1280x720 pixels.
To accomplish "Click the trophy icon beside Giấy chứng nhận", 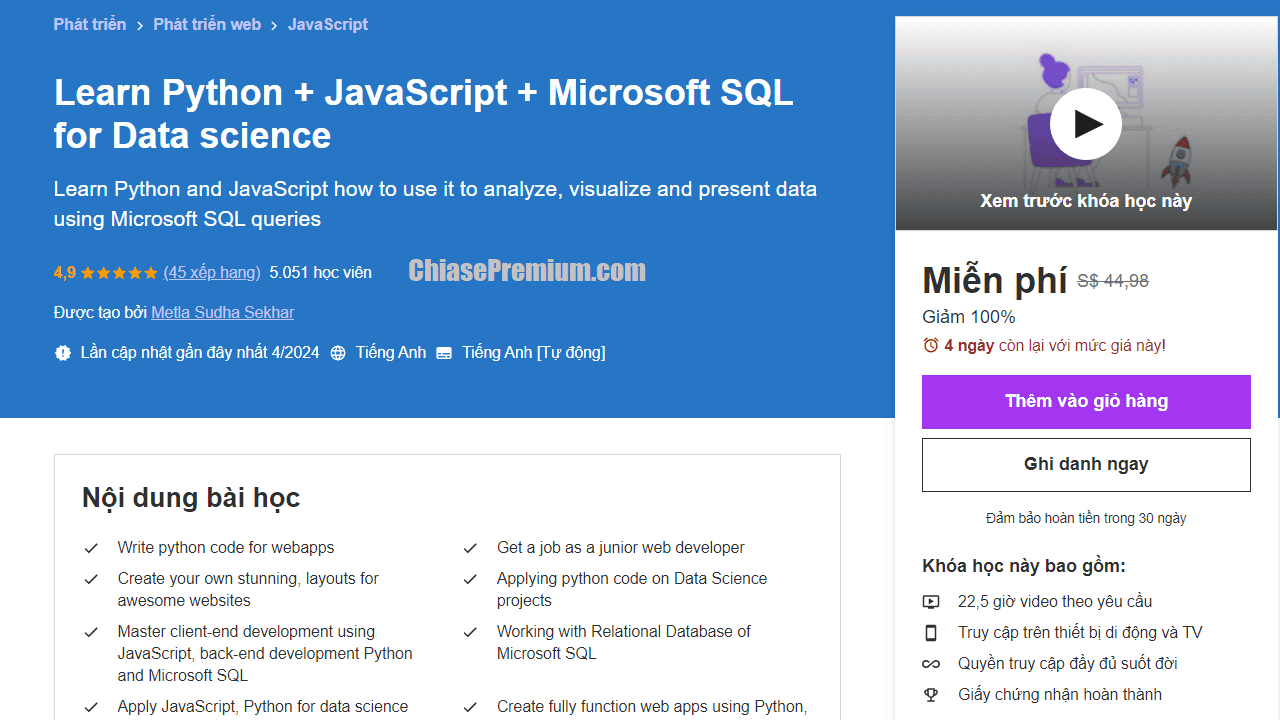I will (x=931, y=695).
